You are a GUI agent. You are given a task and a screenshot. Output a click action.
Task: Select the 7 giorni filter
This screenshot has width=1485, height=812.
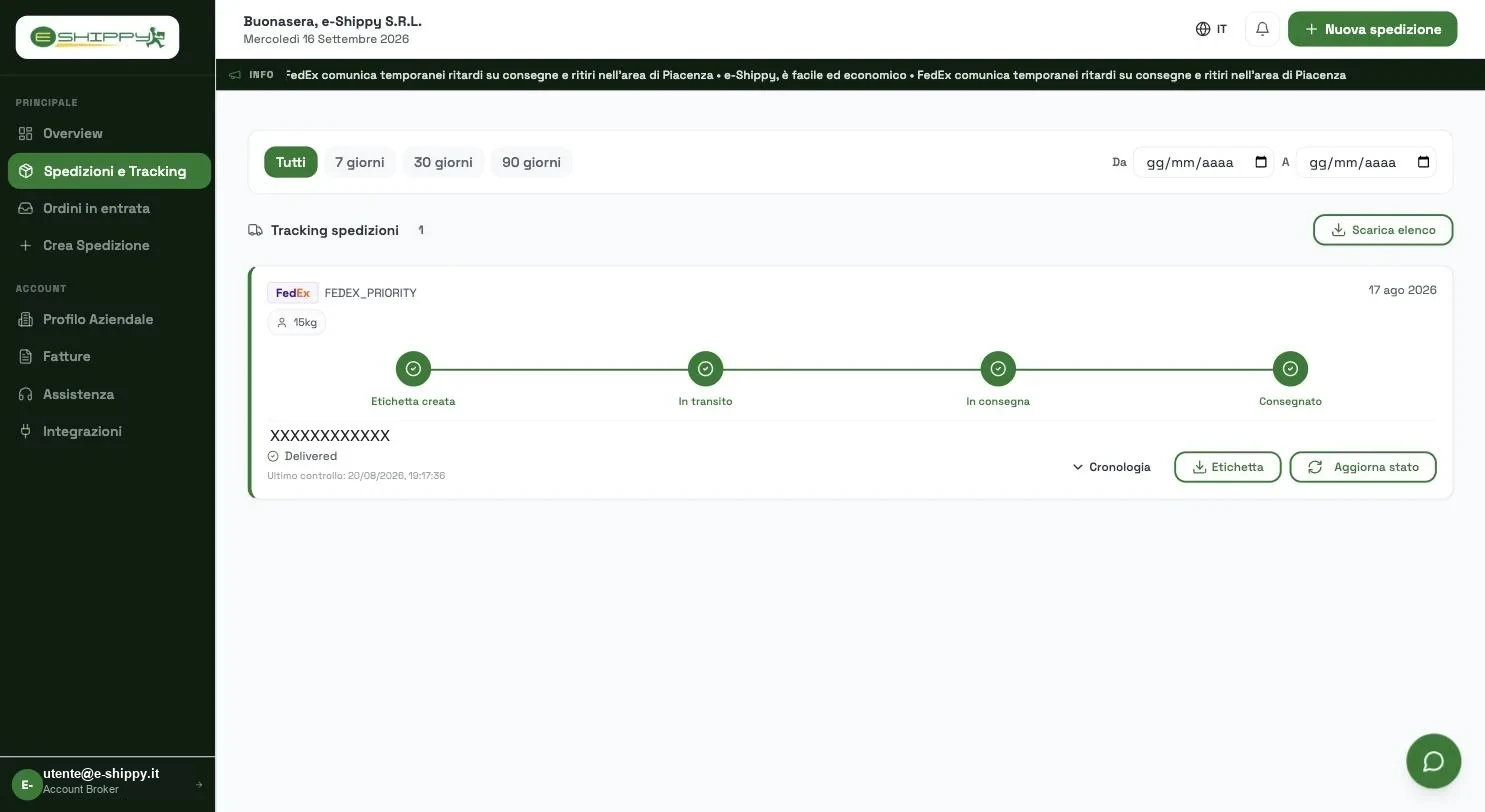[x=360, y=162]
